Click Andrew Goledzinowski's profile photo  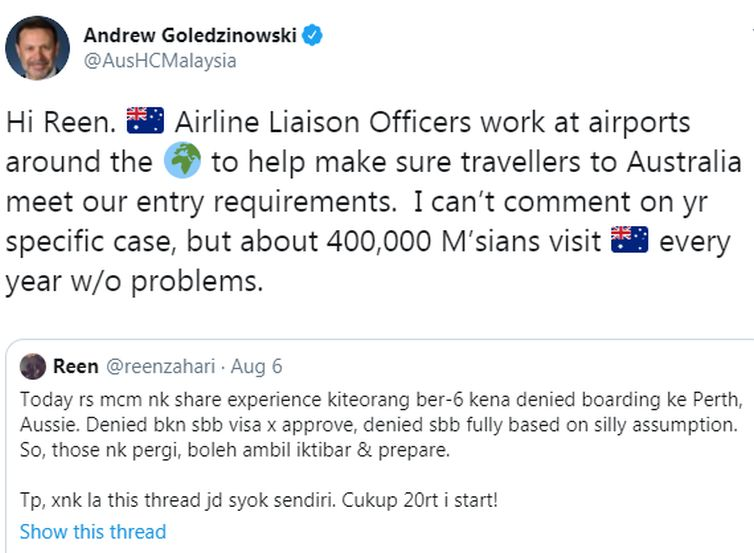(38, 47)
